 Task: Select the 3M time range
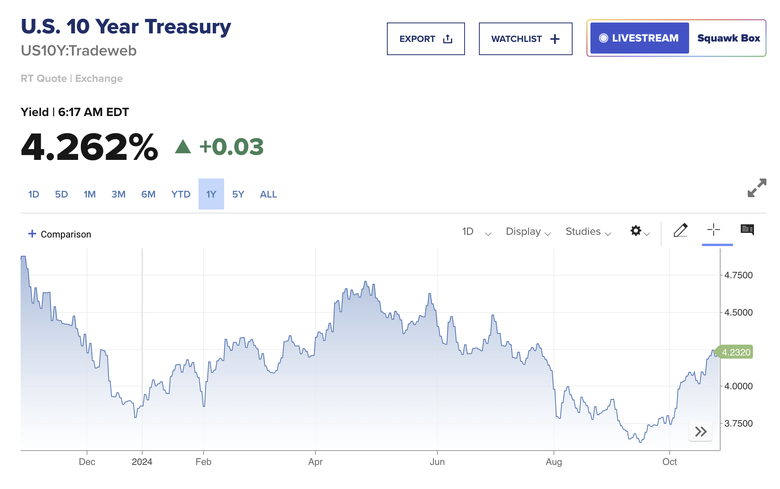pyautogui.click(x=119, y=194)
